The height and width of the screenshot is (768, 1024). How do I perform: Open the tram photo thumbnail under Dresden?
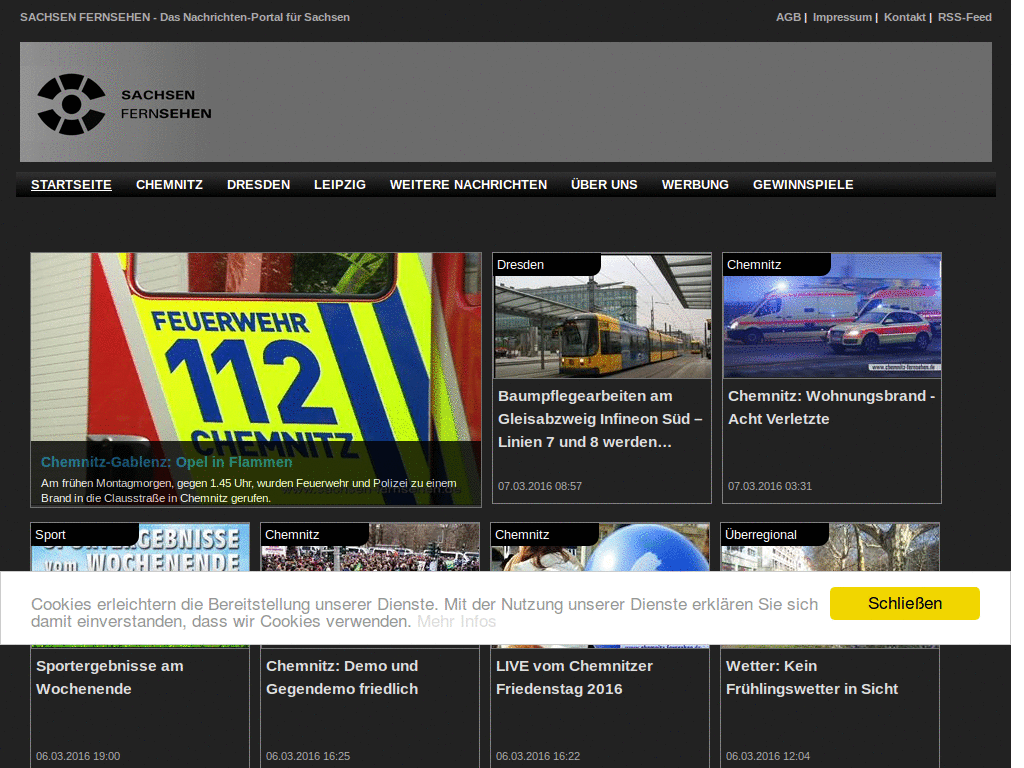coord(602,317)
